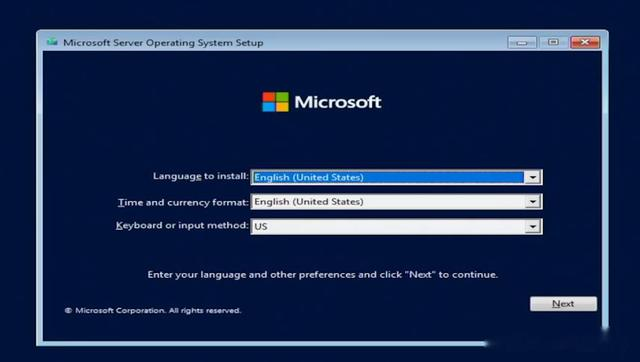Expand Time and currency format dropdown arrow
Image resolution: width=640 pixels, height=362 pixels.
(x=533, y=202)
